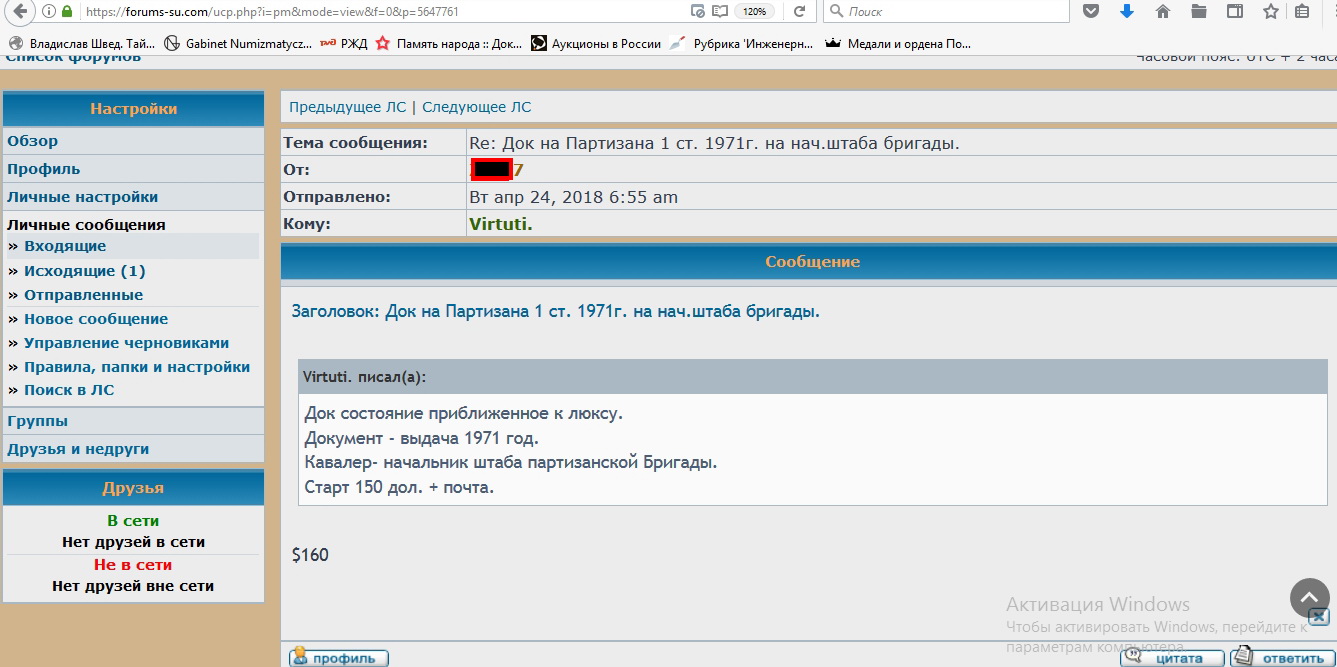The image size is (1337, 667).
Task: Open the РЖД bookmark
Action: tap(344, 43)
